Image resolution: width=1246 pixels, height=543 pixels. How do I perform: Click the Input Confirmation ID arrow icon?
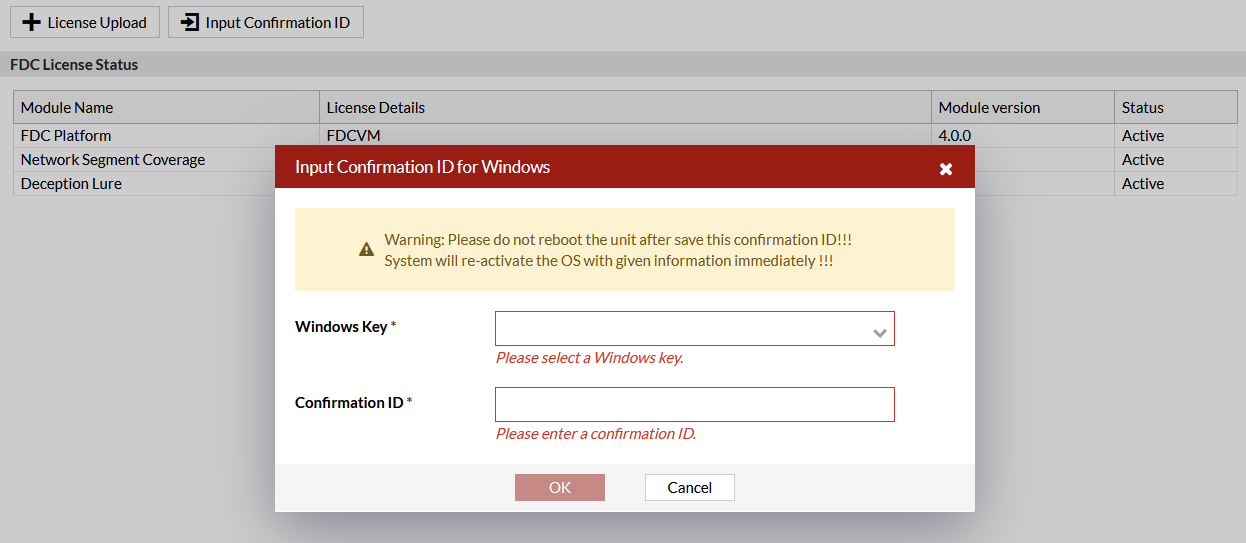click(x=190, y=22)
